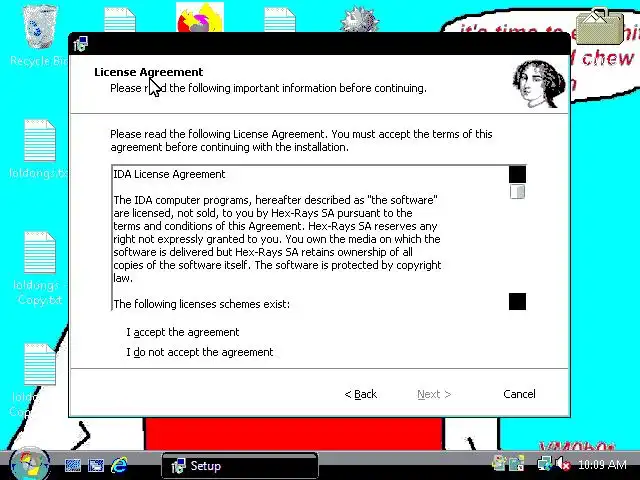Select the Firefox desktop shortcut icon

click(x=200, y=17)
